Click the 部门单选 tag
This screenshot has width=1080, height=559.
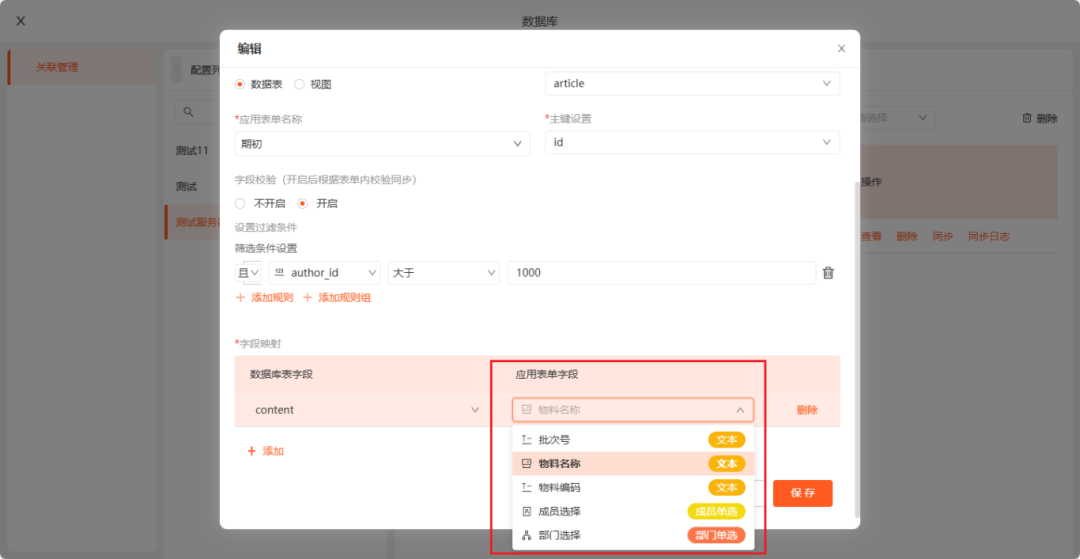[716, 535]
